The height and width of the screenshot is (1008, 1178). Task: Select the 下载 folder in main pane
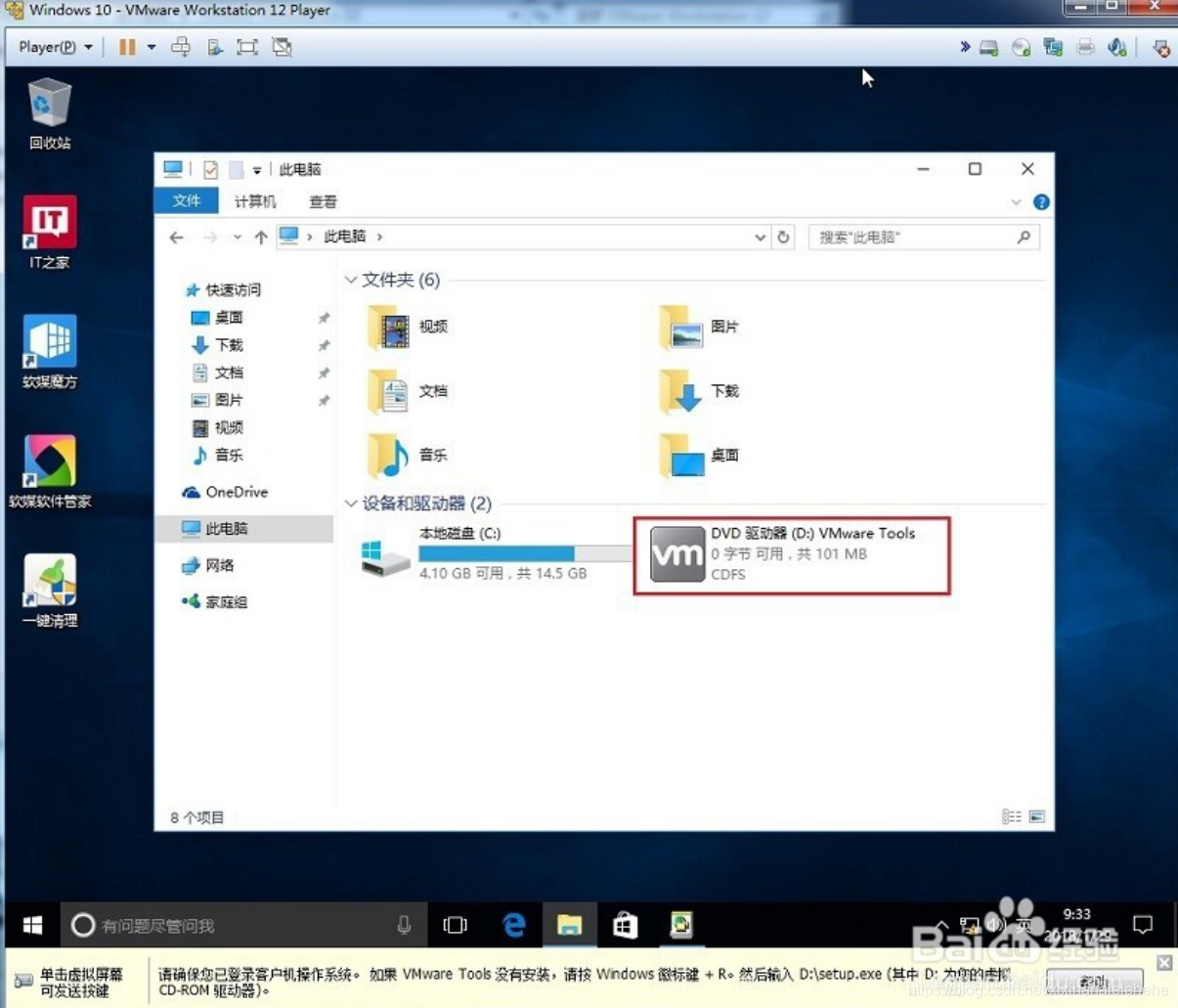[x=698, y=391]
